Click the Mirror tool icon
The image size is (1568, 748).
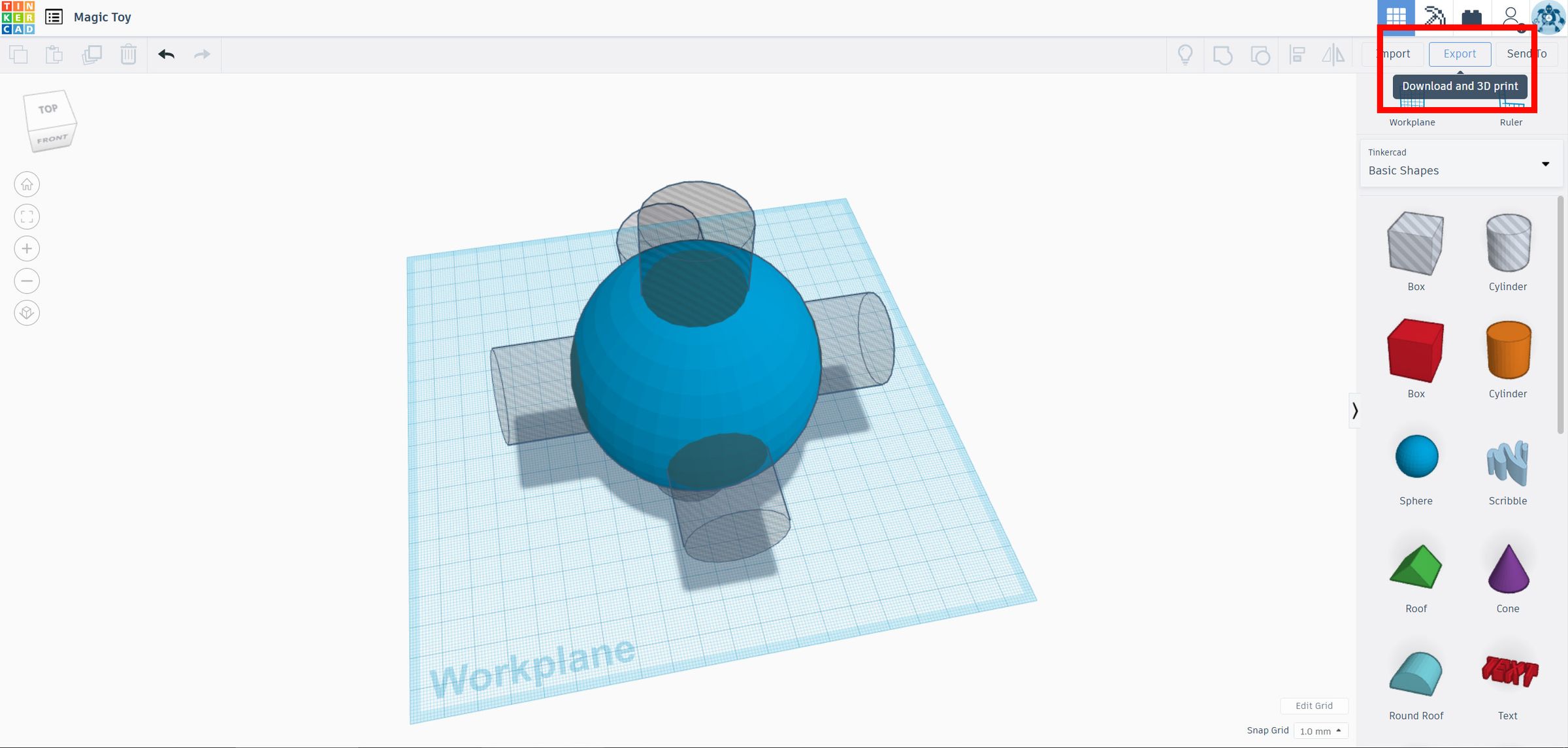[1333, 54]
